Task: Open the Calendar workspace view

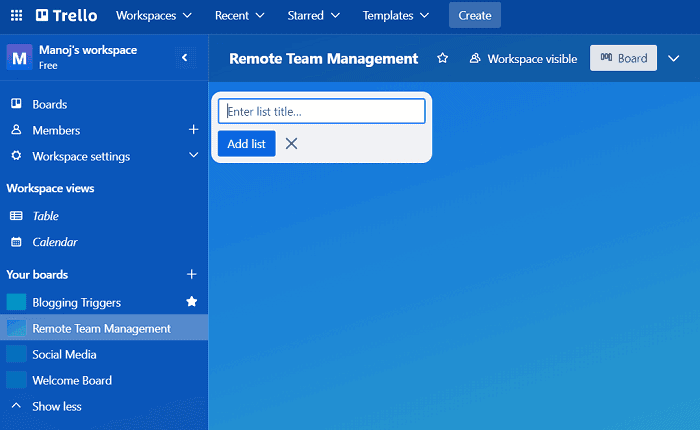Action: click(x=55, y=242)
